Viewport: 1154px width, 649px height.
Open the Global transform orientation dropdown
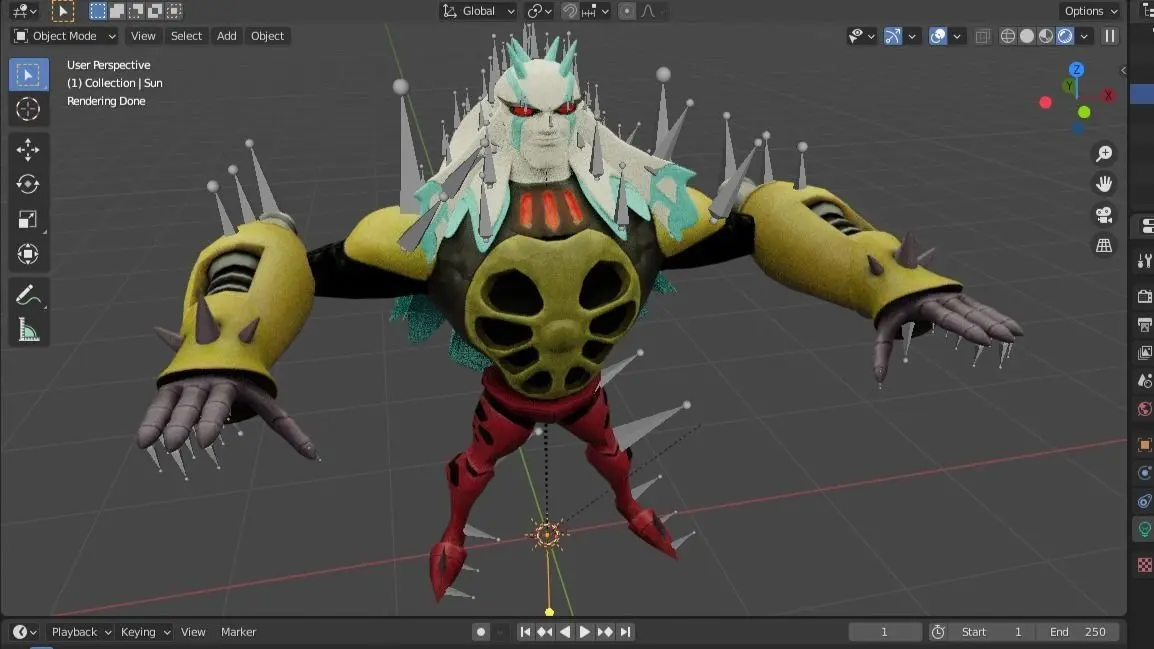click(478, 11)
